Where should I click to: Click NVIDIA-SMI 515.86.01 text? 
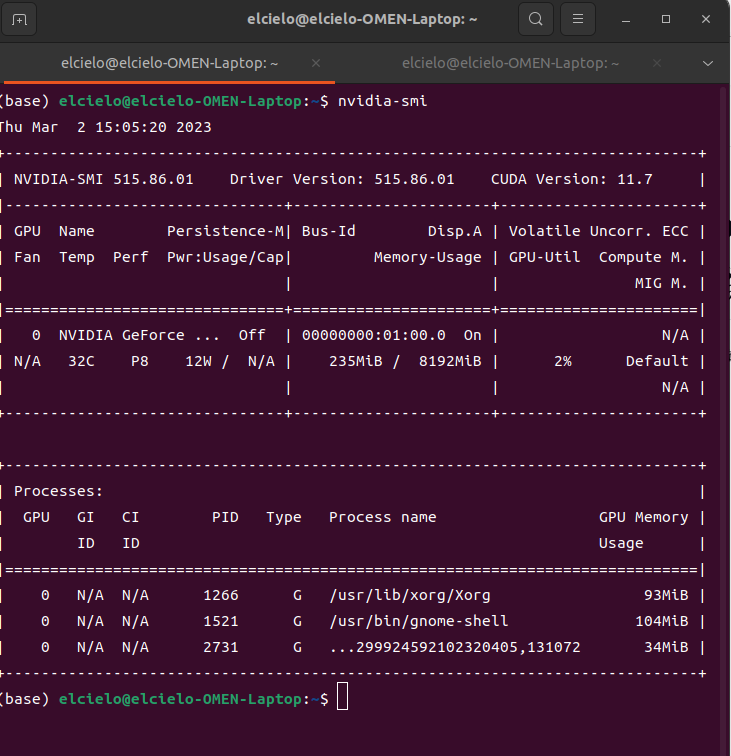tap(104, 179)
